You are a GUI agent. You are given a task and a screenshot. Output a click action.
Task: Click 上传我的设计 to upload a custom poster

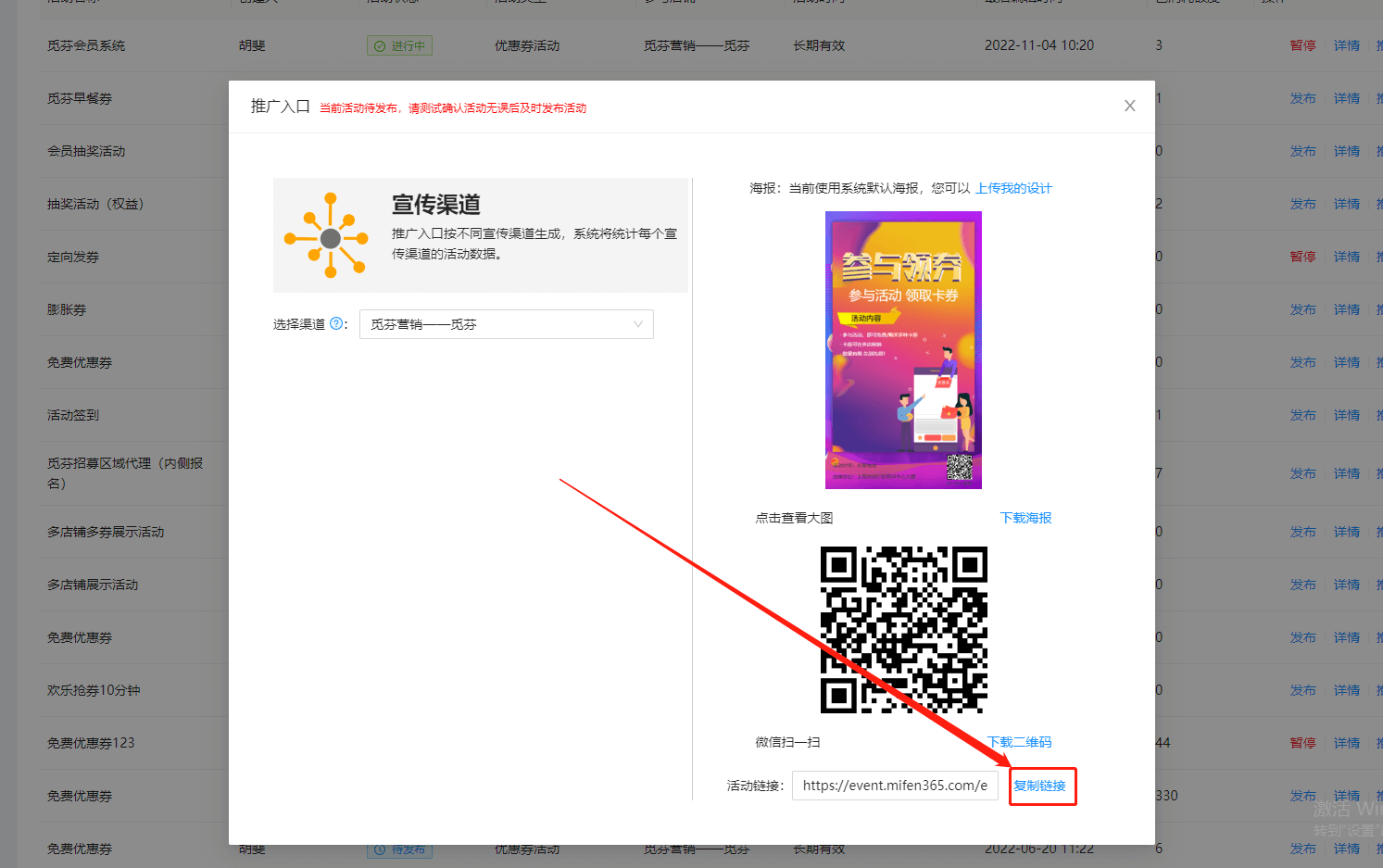pos(1013,187)
